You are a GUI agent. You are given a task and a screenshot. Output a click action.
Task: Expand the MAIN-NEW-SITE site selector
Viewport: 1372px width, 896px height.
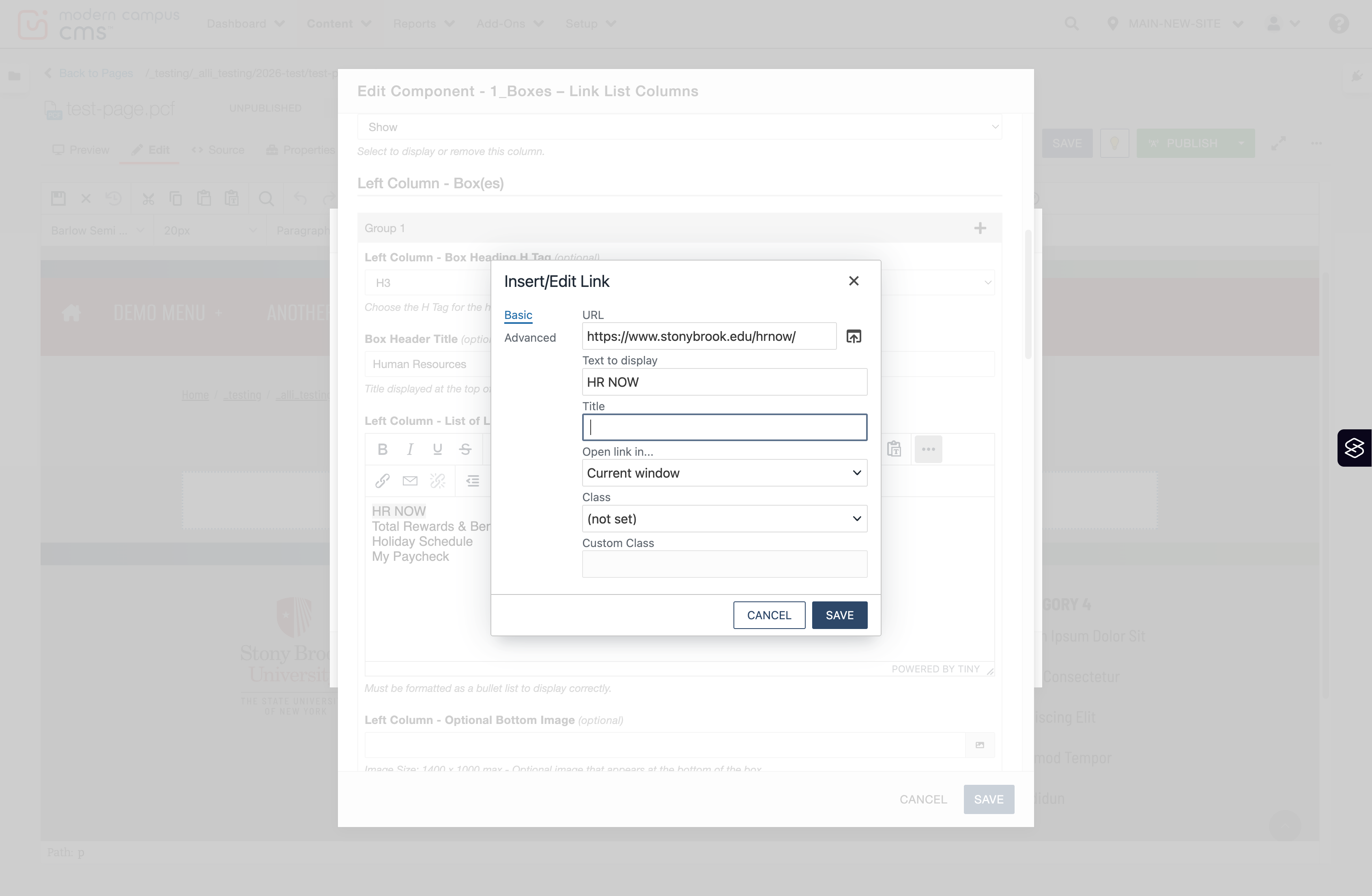(1174, 24)
